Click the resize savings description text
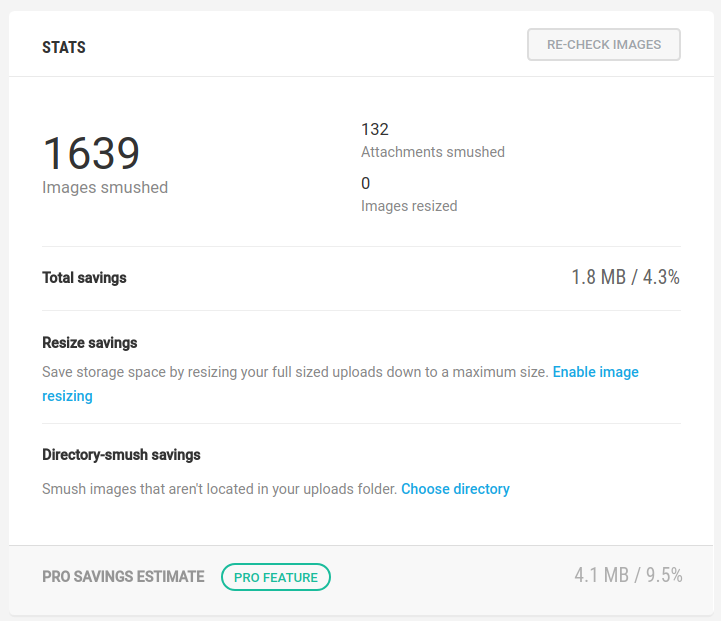Viewport: 721px width, 621px height. click(295, 372)
